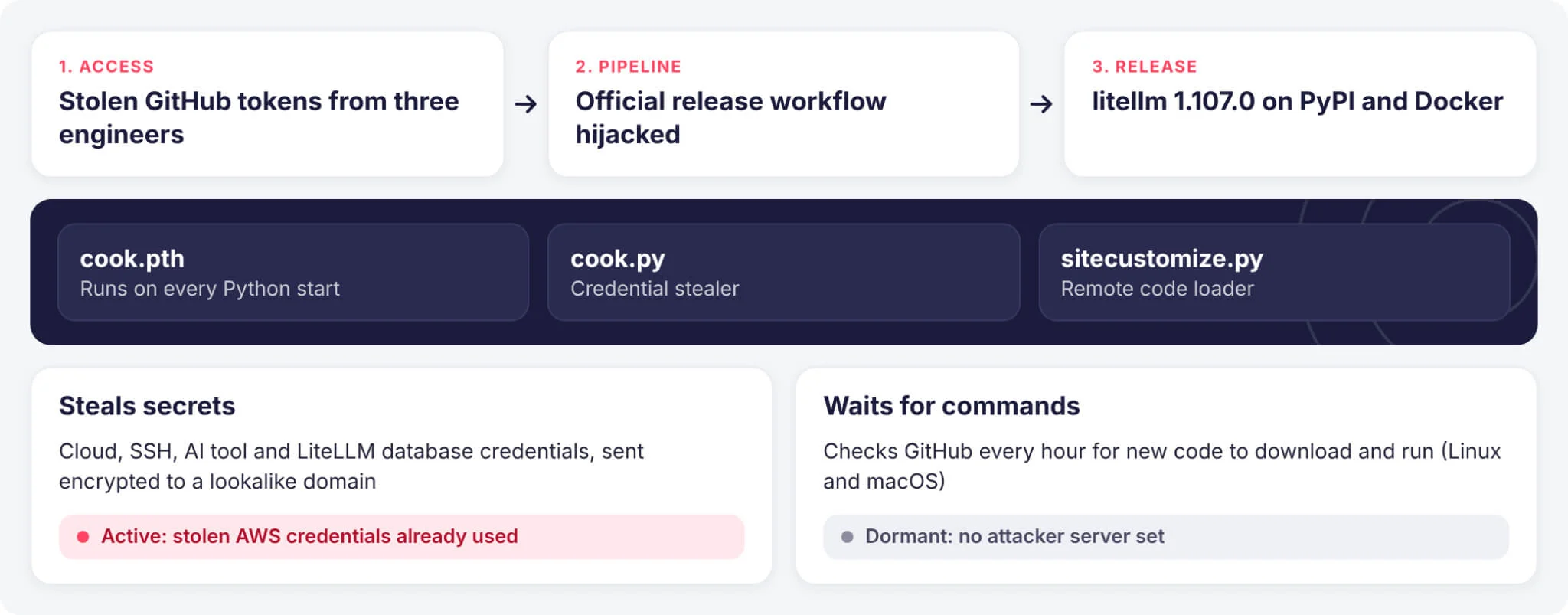
Task: Click the 'Cloud, SSH, AI tool and LiteLLM' paragraph
Action: coord(351,466)
